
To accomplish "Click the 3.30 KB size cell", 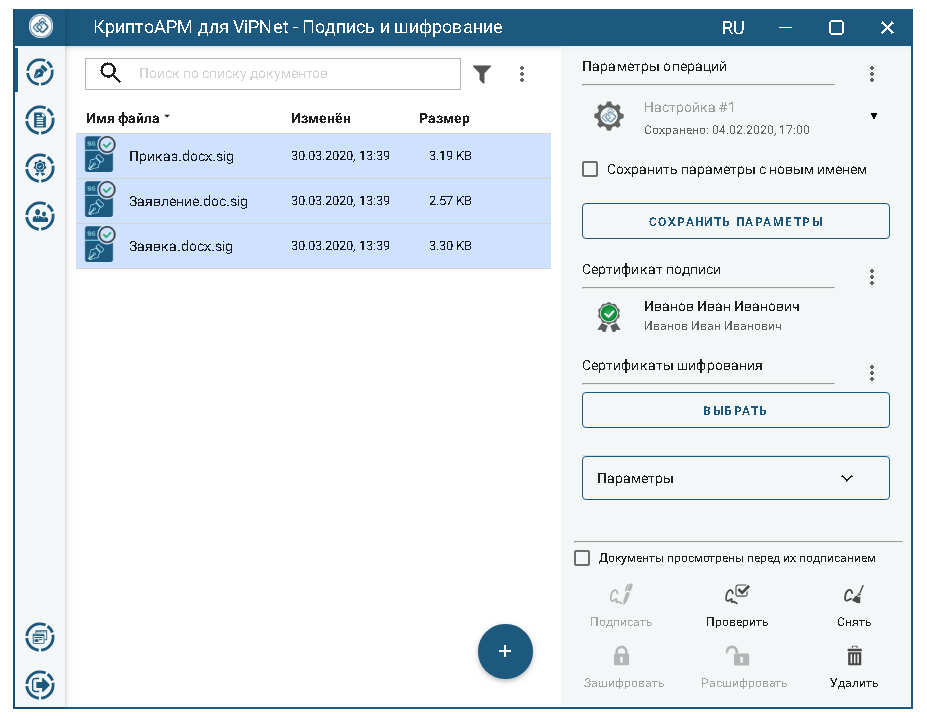I will click(x=450, y=245).
